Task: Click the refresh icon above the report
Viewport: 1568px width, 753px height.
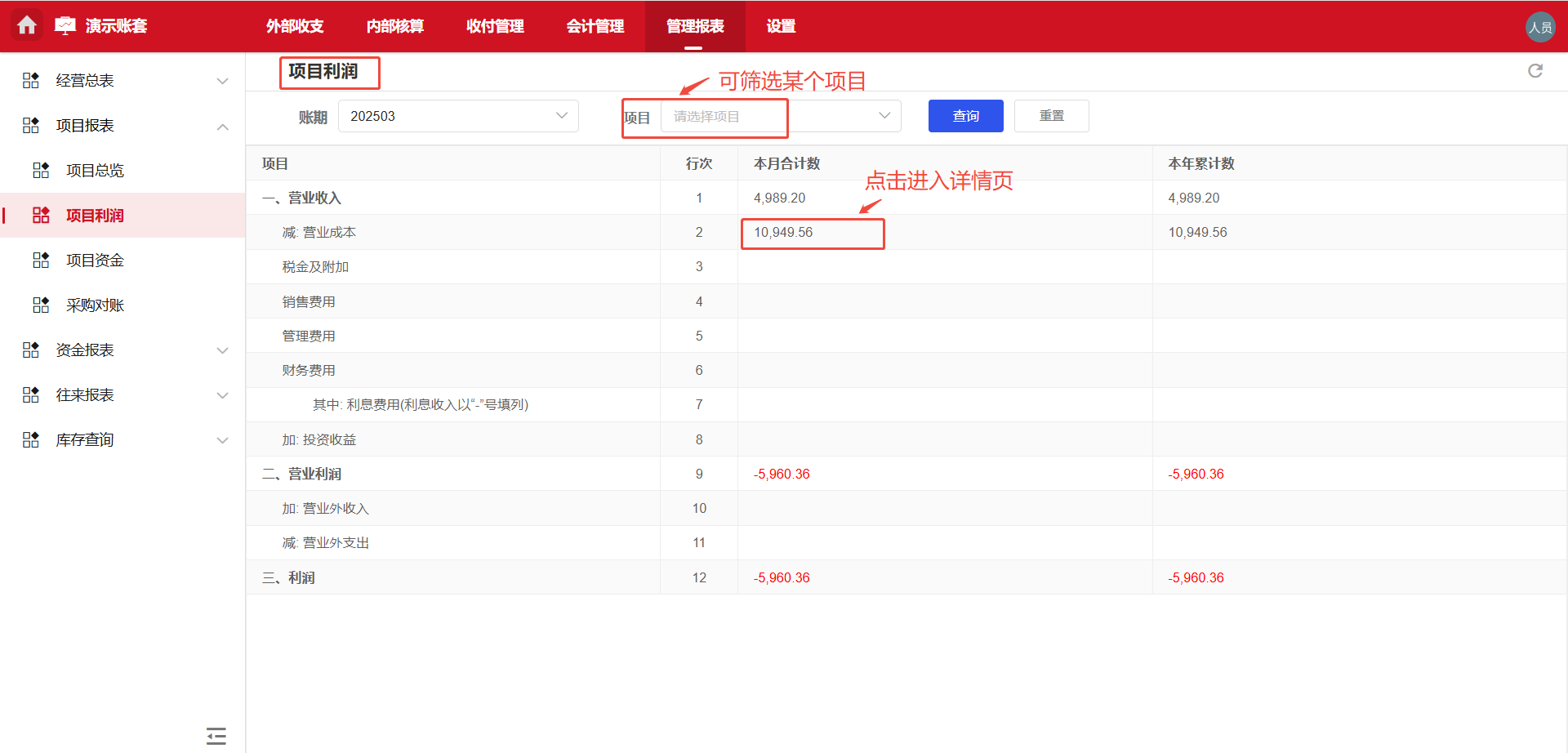Action: click(1536, 71)
